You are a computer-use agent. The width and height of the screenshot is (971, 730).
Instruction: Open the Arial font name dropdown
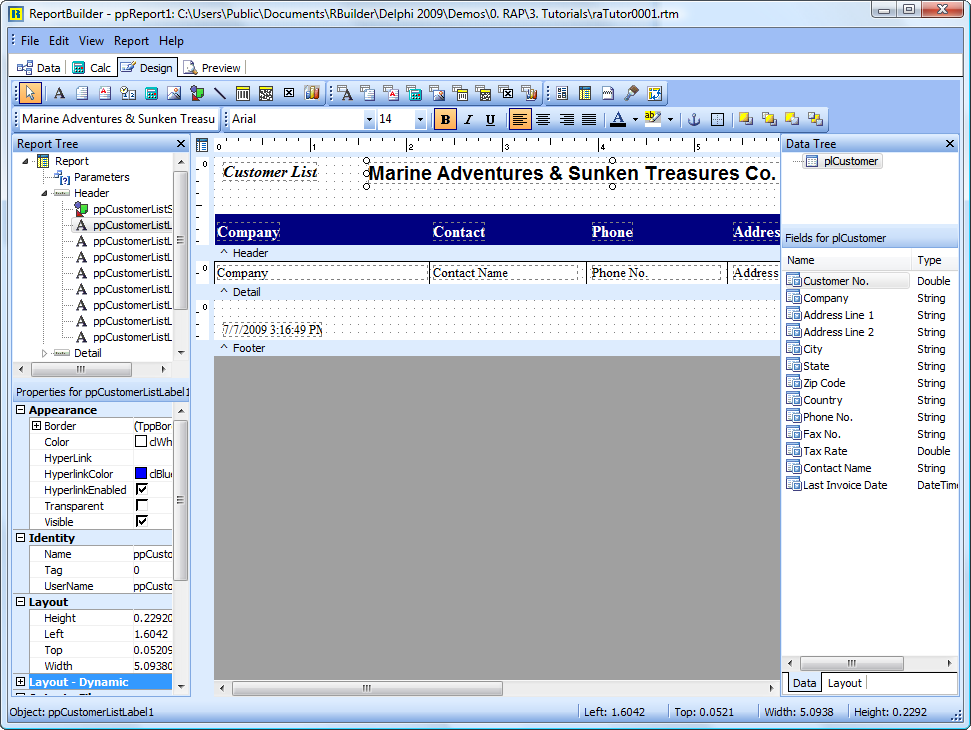point(369,119)
